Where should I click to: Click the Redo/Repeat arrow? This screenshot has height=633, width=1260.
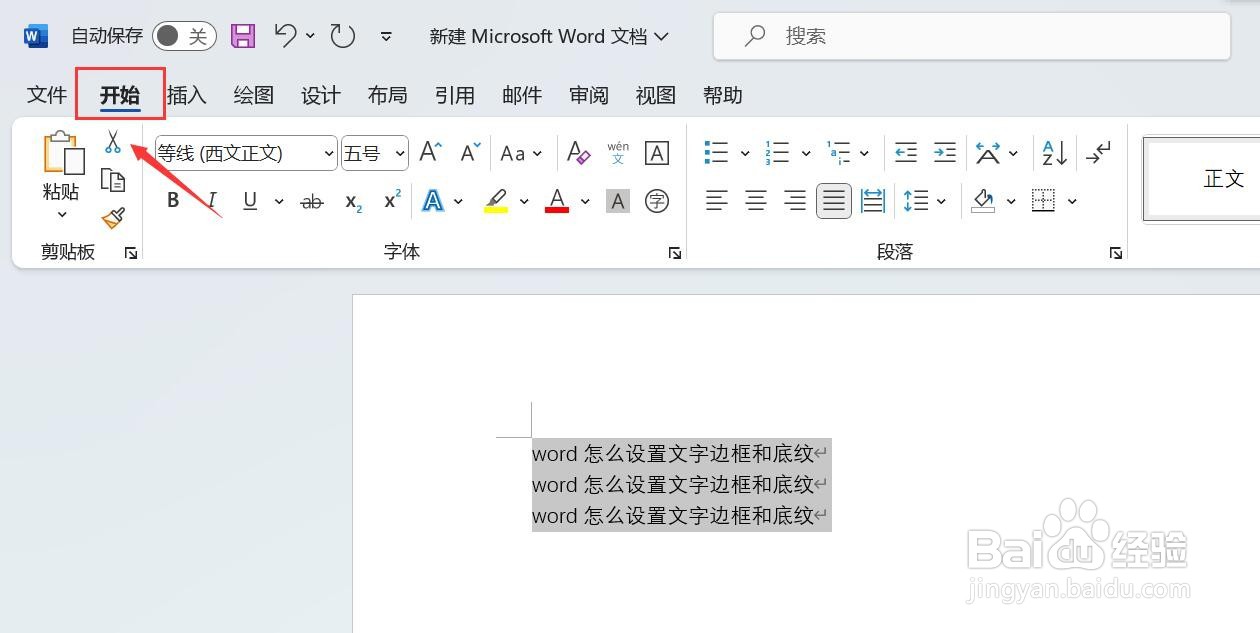tap(343, 36)
